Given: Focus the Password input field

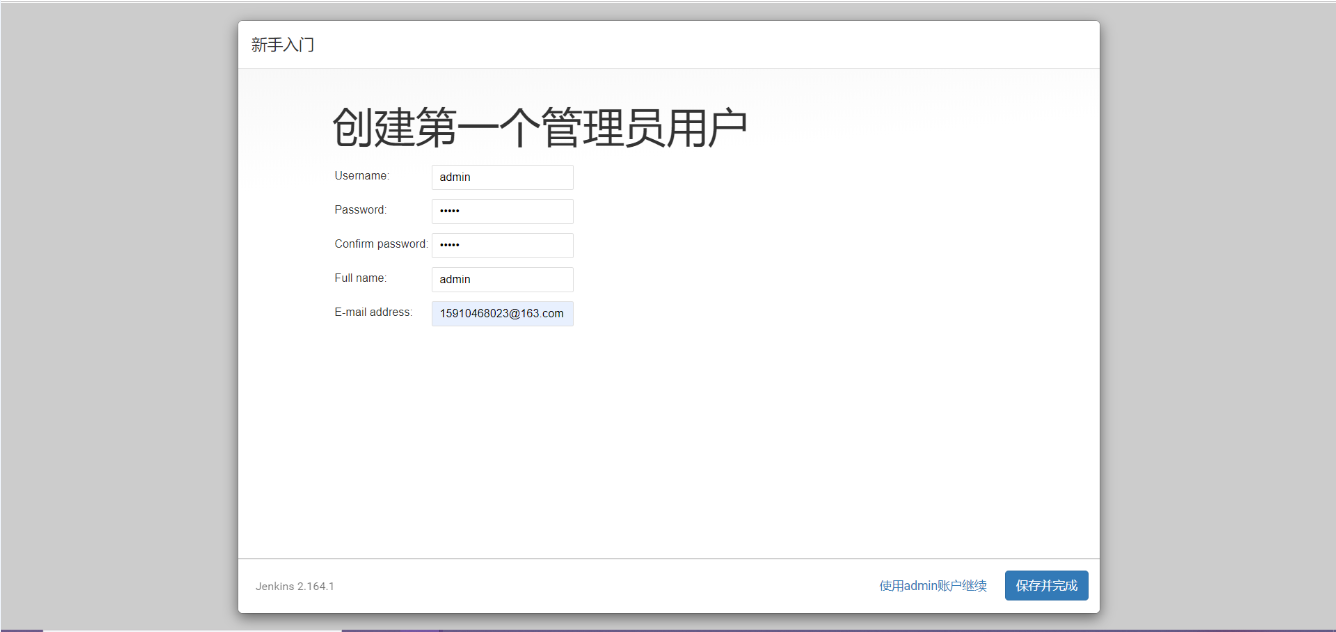Looking at the screenshot, I should point(503,211).
